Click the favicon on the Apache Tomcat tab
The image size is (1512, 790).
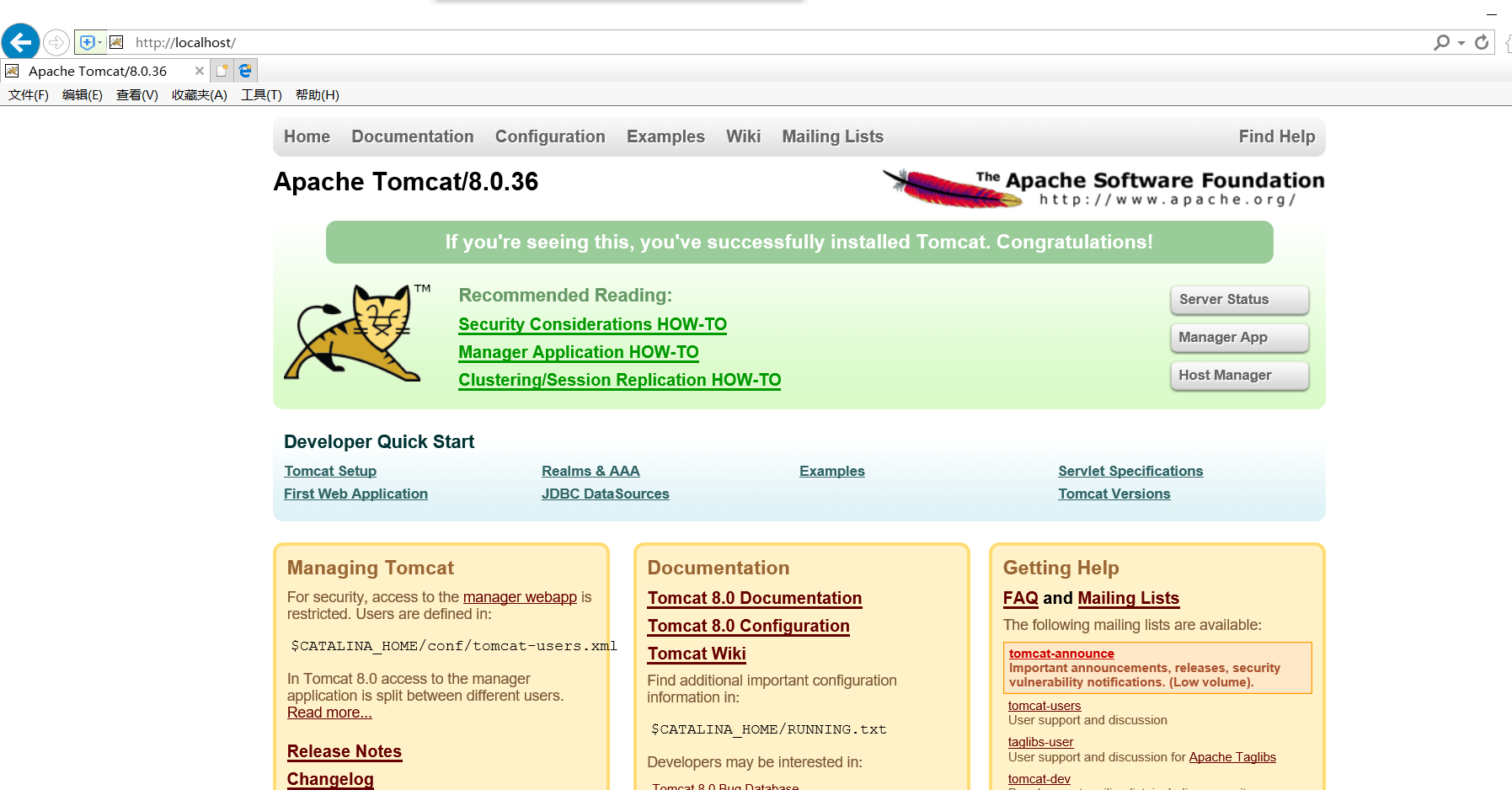[12, 71]
